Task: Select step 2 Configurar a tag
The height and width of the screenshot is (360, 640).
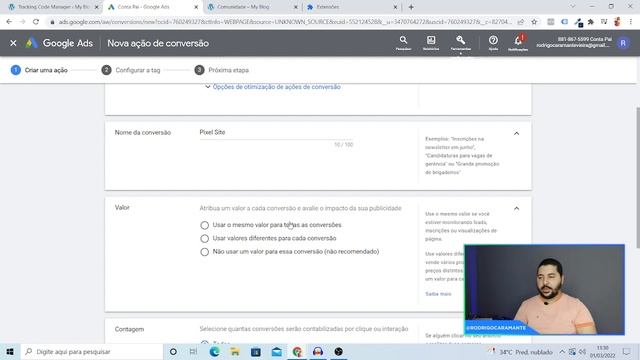Action: click(131, 70)
